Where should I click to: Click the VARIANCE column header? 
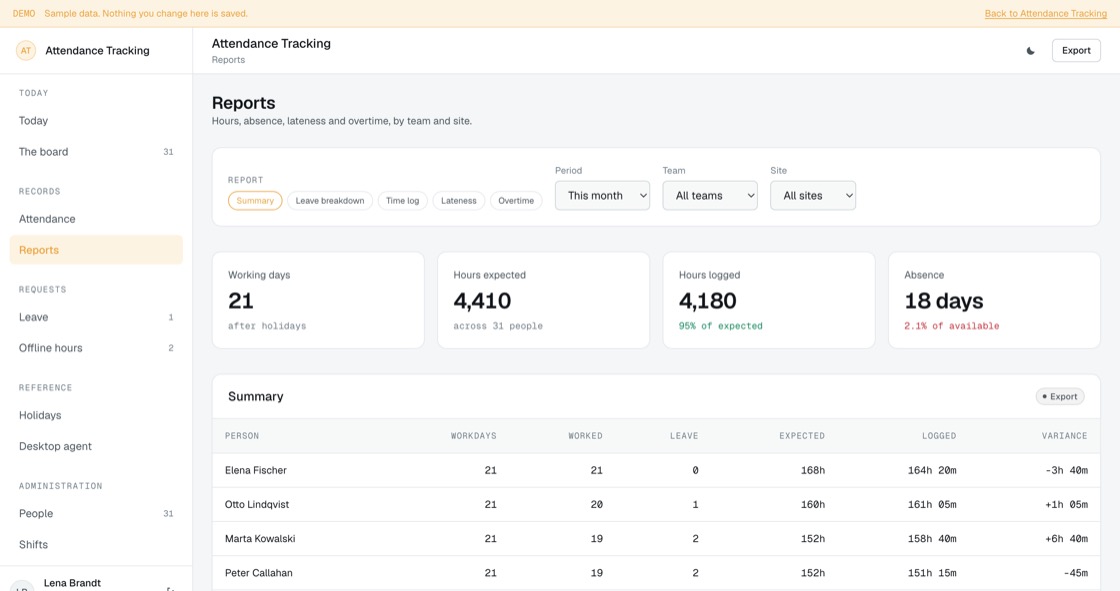(1064, 436)
